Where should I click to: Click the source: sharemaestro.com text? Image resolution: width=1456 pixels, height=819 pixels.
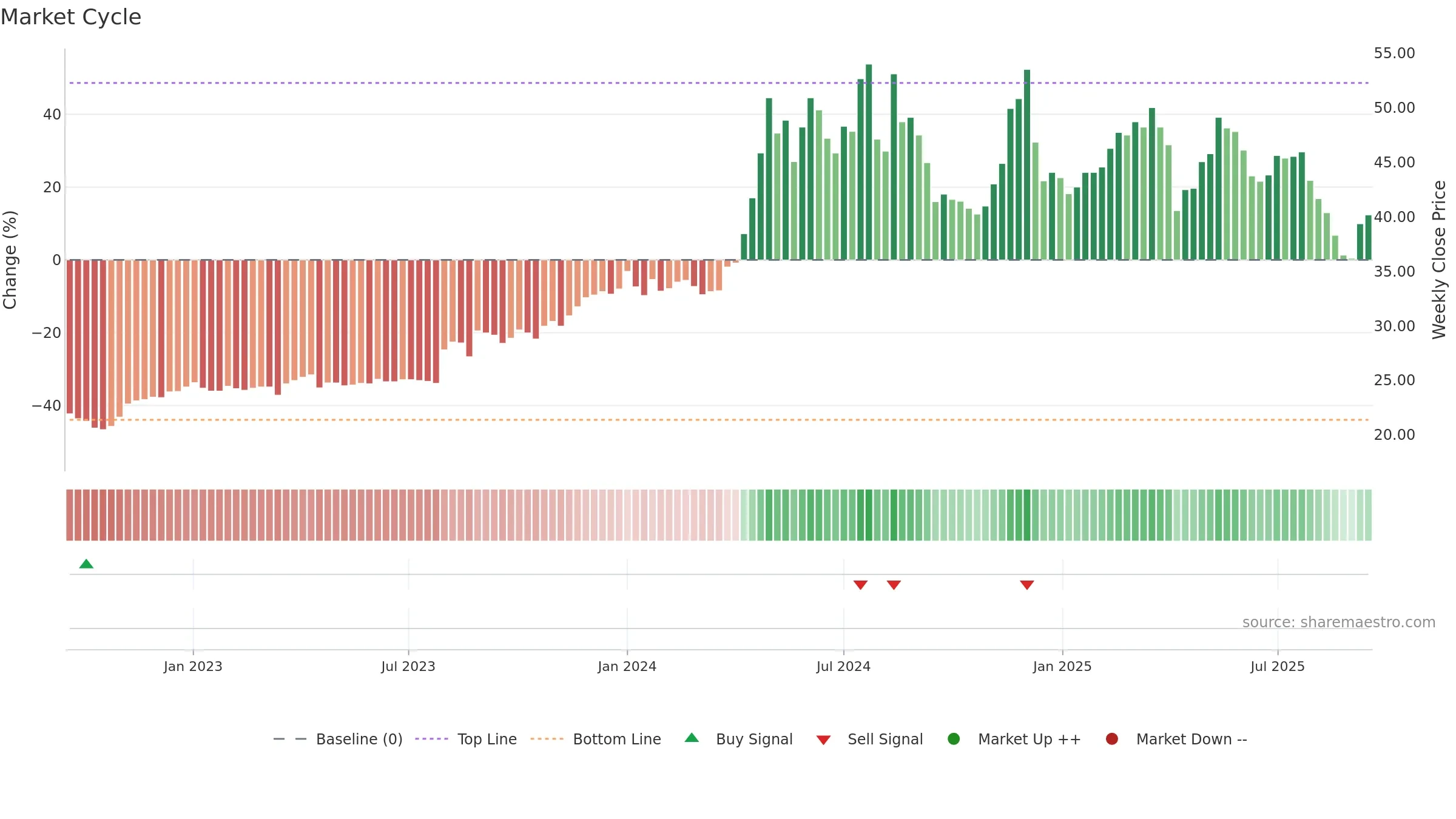pyautogui.click(x=1339, y=622)
